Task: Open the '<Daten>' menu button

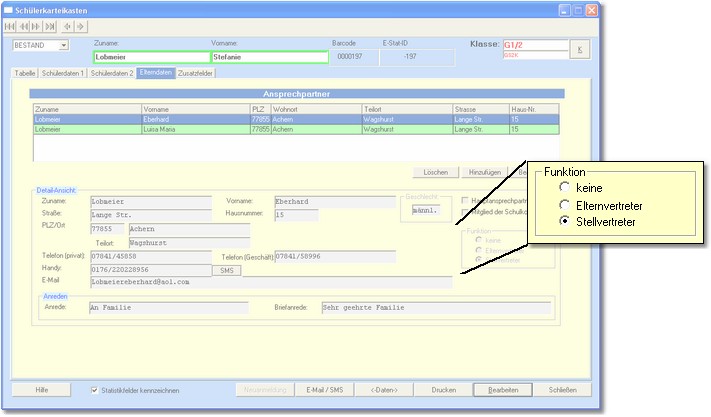Action: pyautogui.click(x=384, y=390)
